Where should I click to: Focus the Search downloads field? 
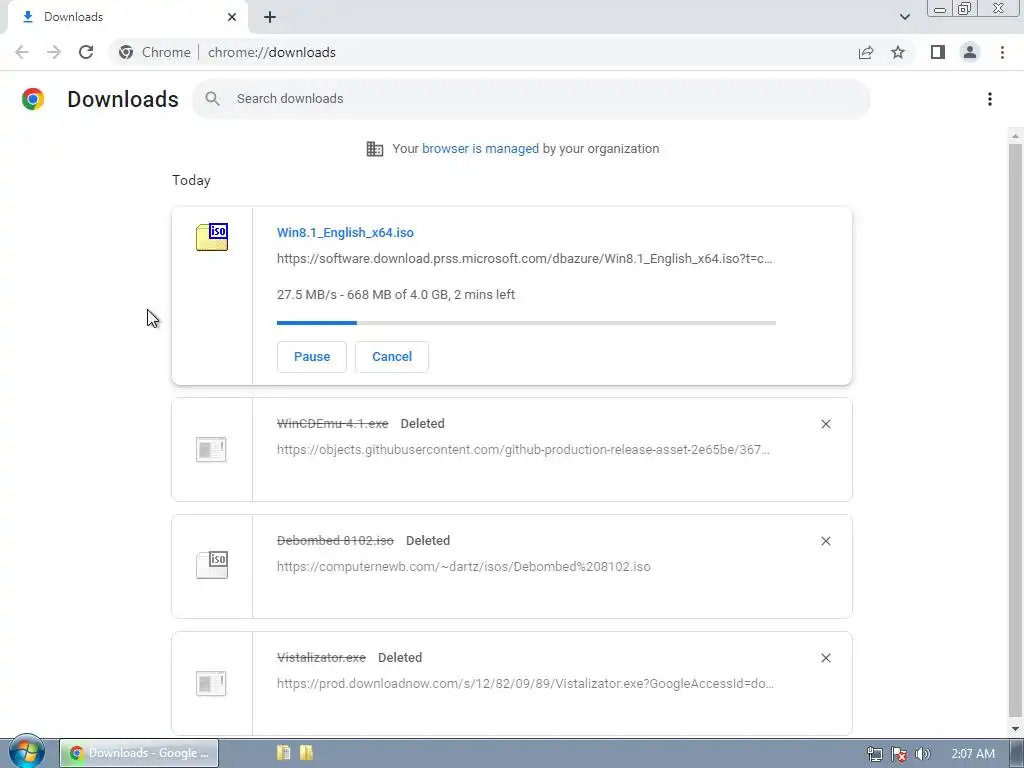pos(531,99)
